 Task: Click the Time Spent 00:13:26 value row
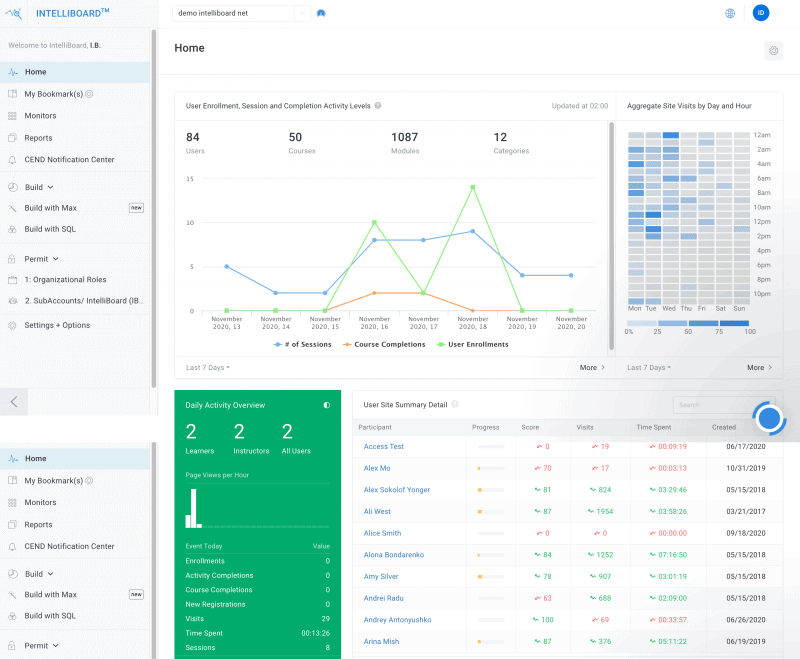[257, 633]
